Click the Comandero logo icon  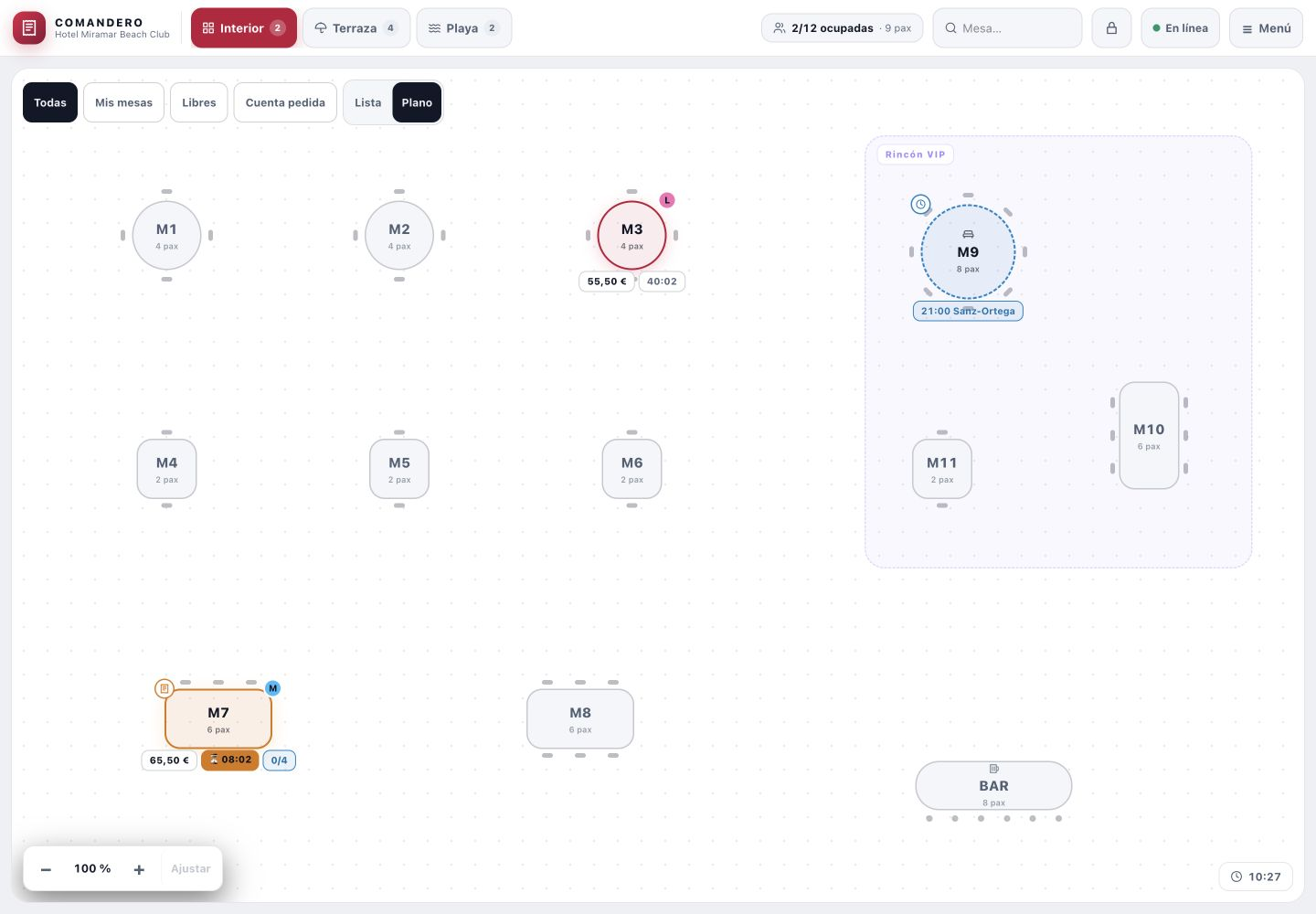click(x=29, y=28)
